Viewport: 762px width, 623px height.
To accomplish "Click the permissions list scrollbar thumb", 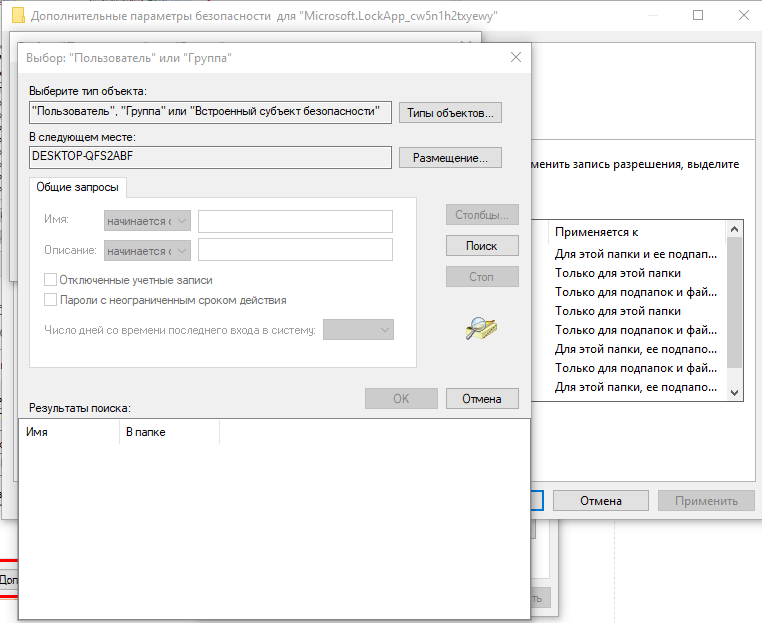I will click(734, 302).
